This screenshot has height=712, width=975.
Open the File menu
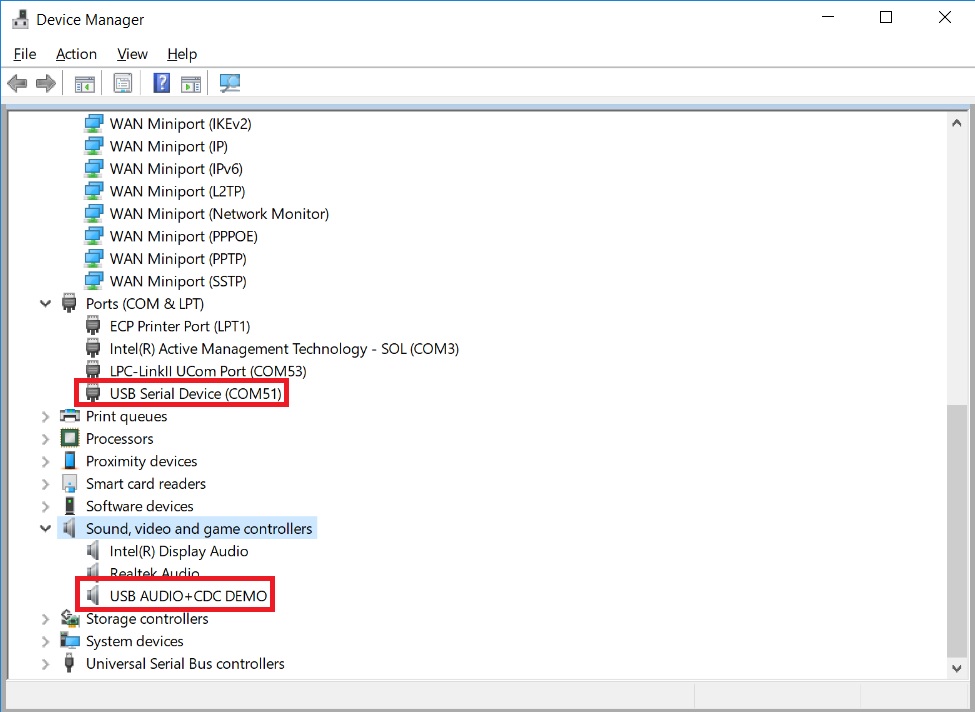(24, 54)
